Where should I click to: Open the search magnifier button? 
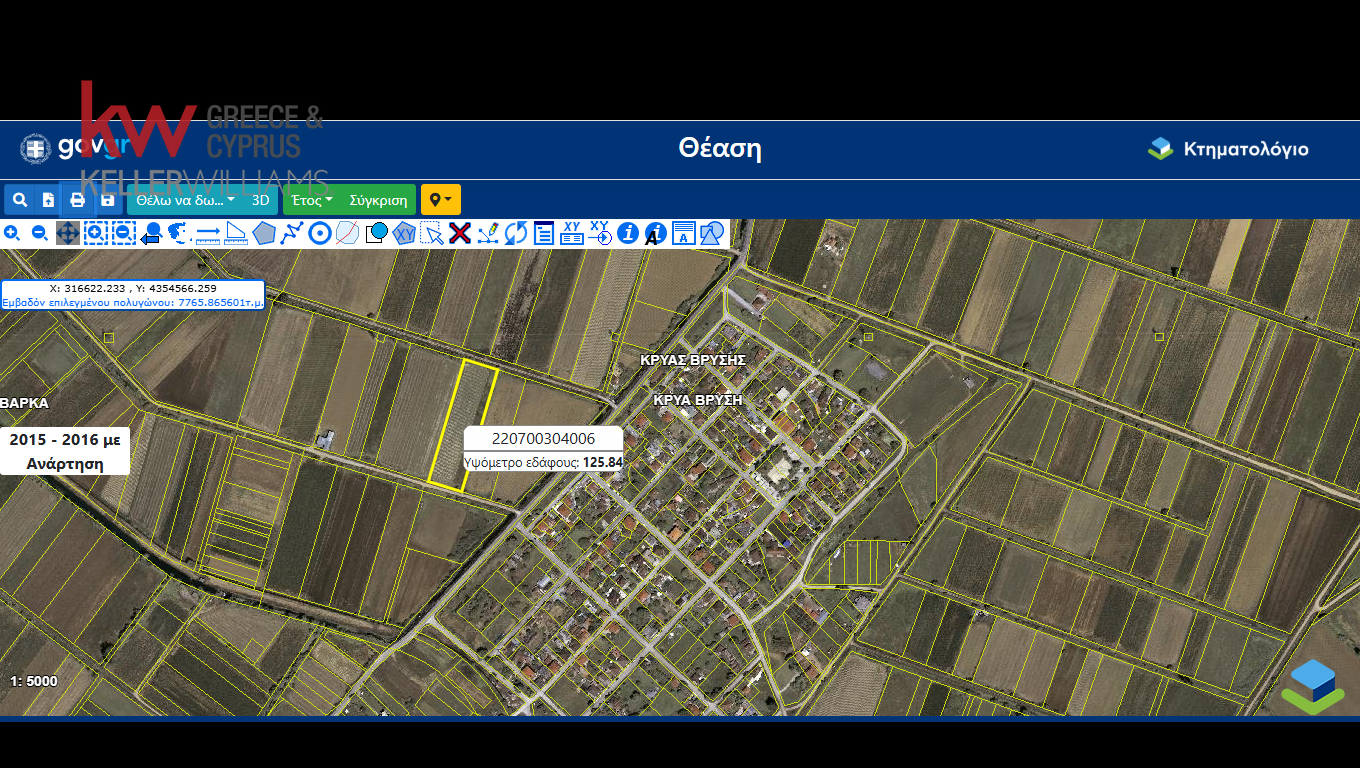point(20,200)
